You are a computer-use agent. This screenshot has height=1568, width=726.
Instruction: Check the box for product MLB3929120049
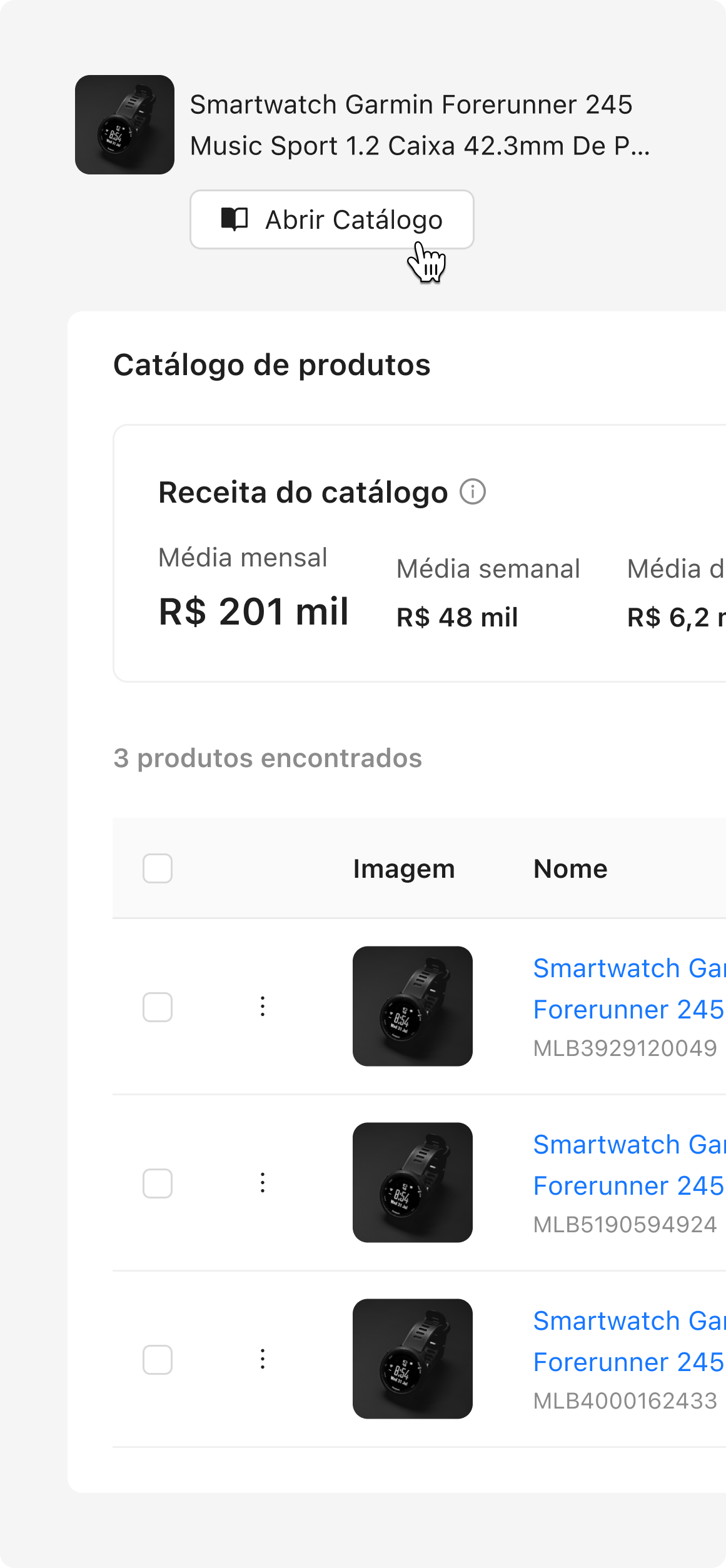click(x=158, y=1007)
